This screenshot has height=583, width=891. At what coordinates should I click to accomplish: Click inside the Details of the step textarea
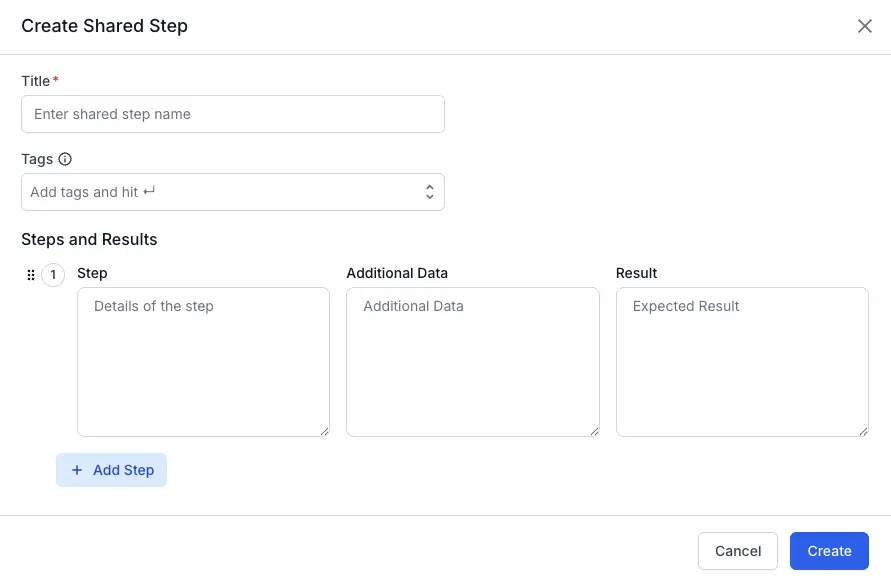click(x=203, y=360)
